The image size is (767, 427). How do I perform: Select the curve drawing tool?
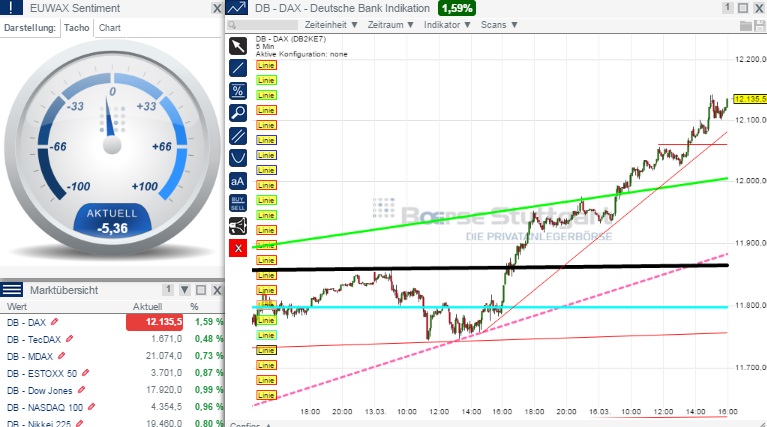(238, 158)
